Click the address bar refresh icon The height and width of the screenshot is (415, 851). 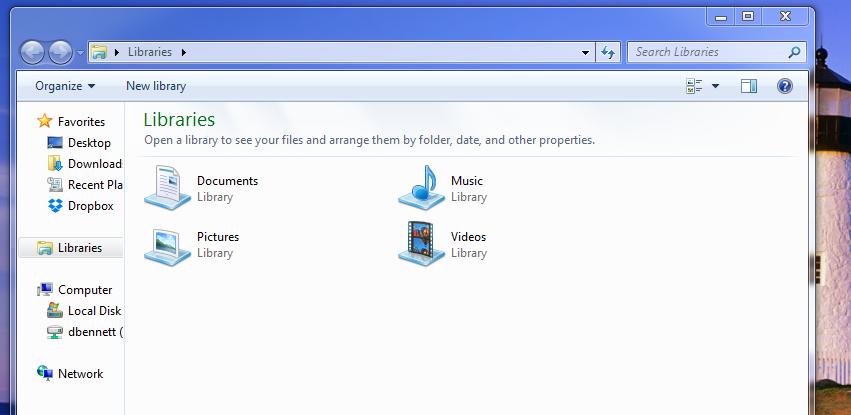pyautogui.click(x=608, y=52)
